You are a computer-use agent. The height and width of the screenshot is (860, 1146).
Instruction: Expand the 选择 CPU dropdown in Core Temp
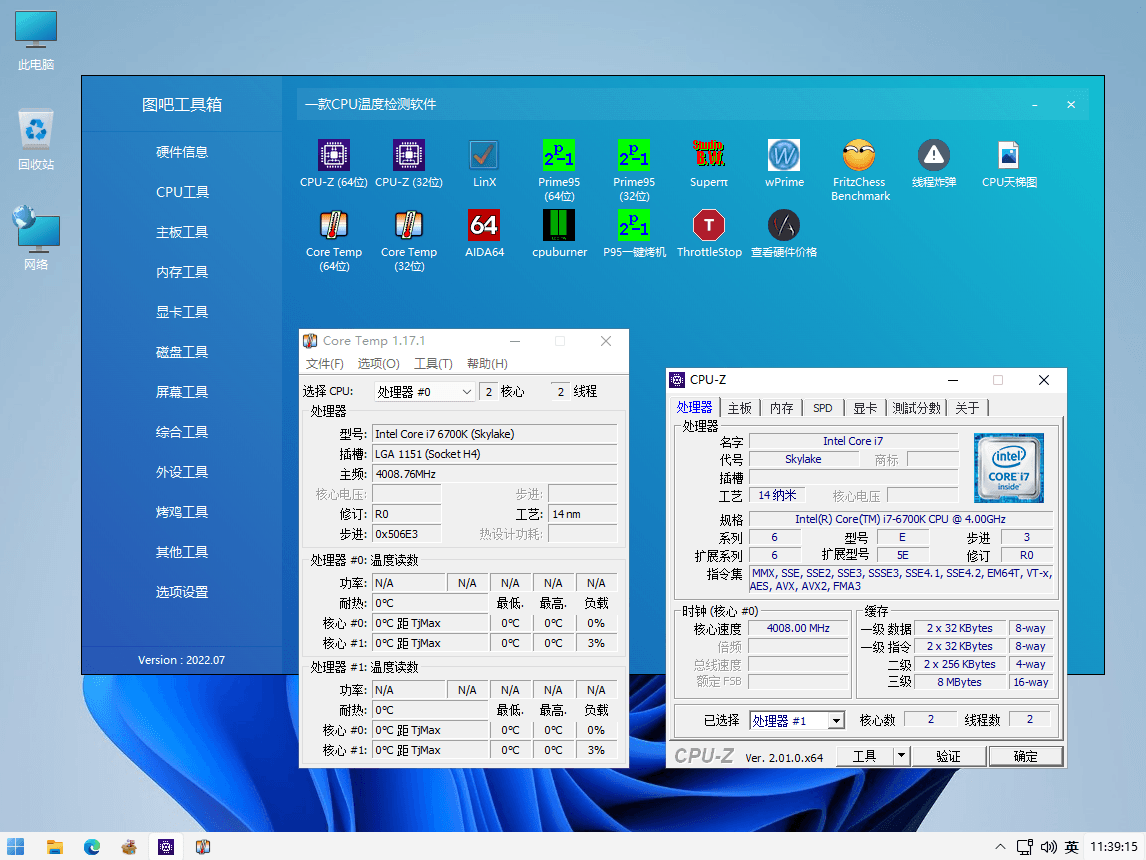424,392
